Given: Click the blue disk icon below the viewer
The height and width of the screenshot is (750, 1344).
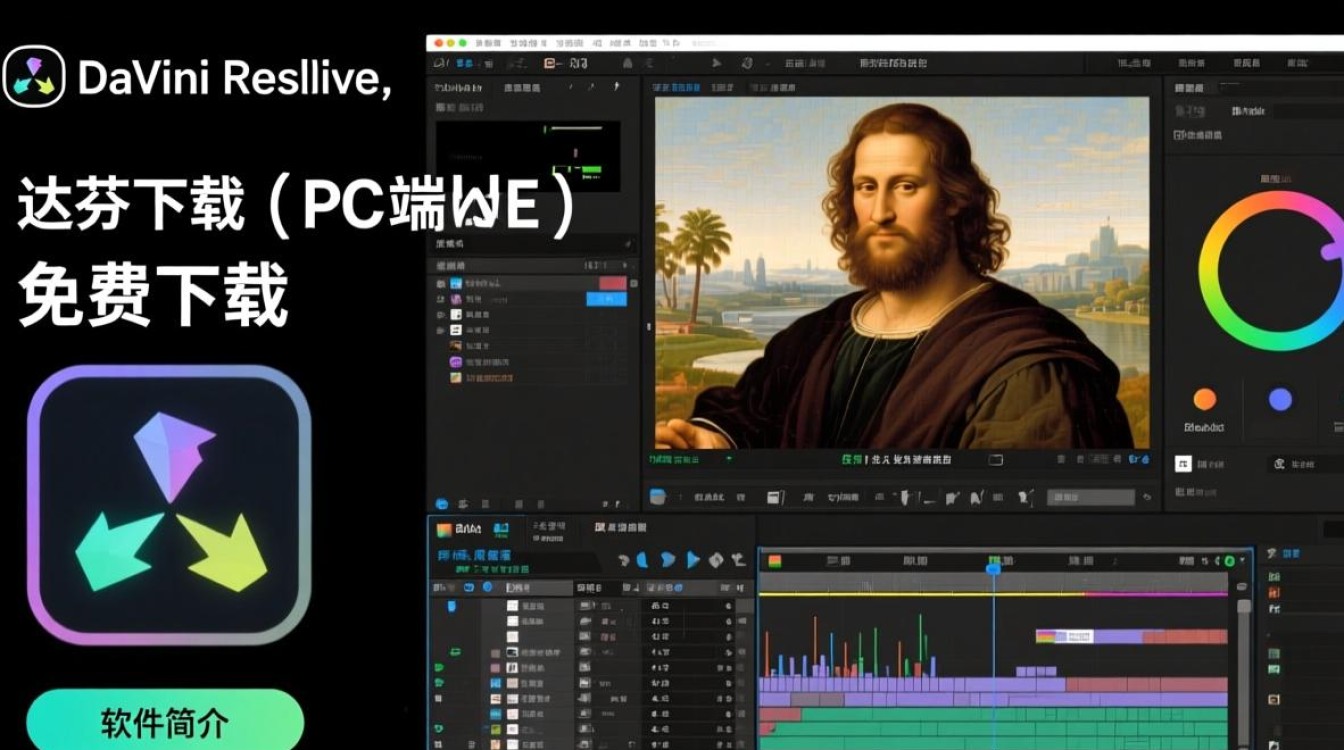Looking at the screenshot, I should pyautogui.click(x=657, y=496).
